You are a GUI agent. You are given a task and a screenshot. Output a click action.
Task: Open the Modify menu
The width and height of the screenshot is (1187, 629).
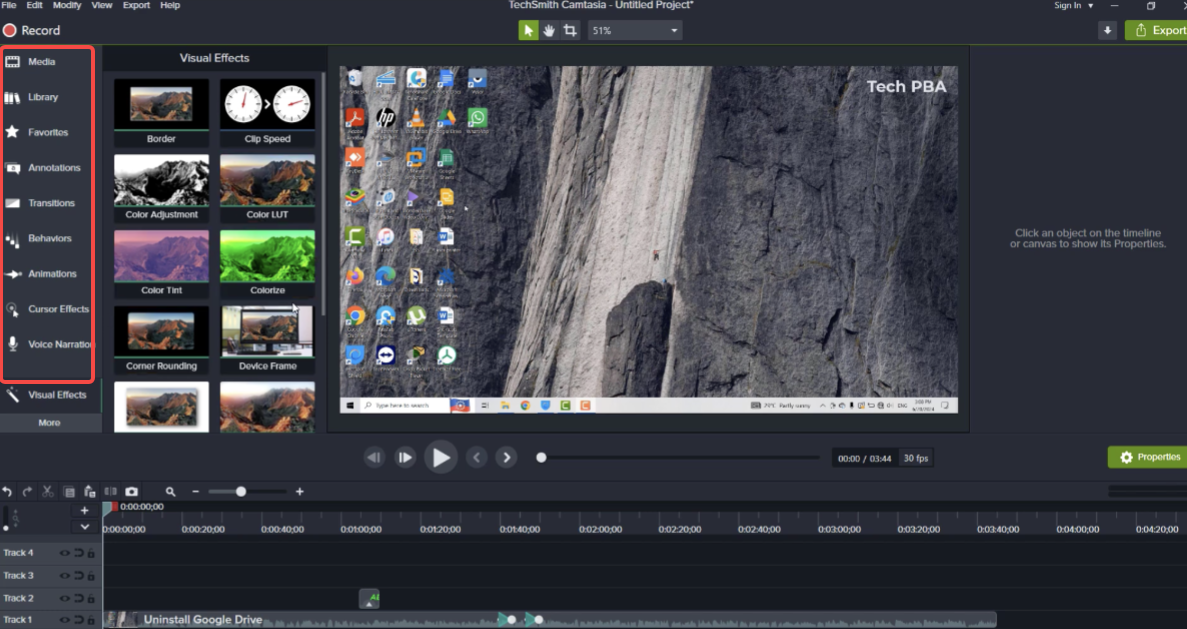67,5
